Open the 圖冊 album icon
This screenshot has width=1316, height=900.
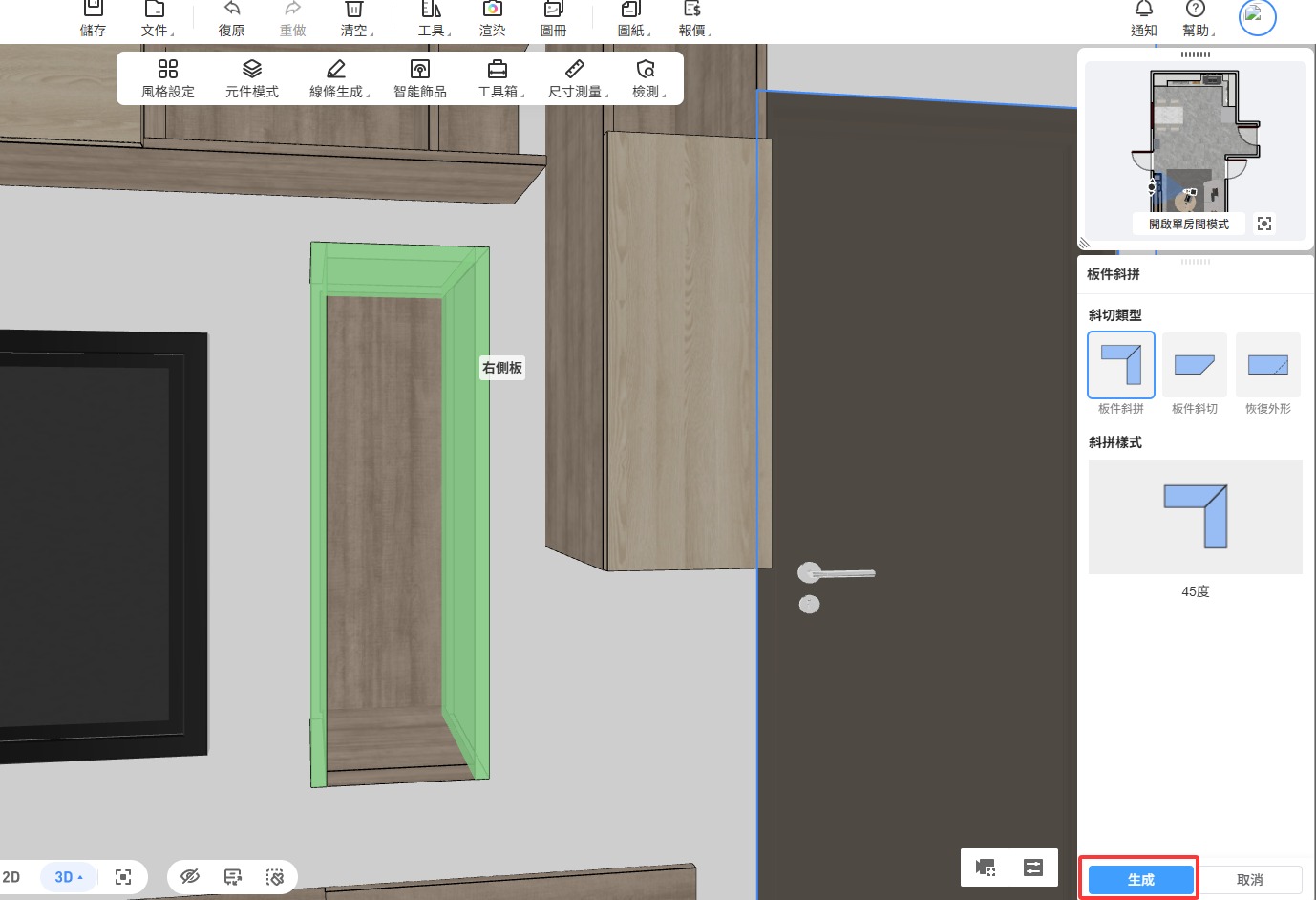pyautogui.click(x=553, y=11)
